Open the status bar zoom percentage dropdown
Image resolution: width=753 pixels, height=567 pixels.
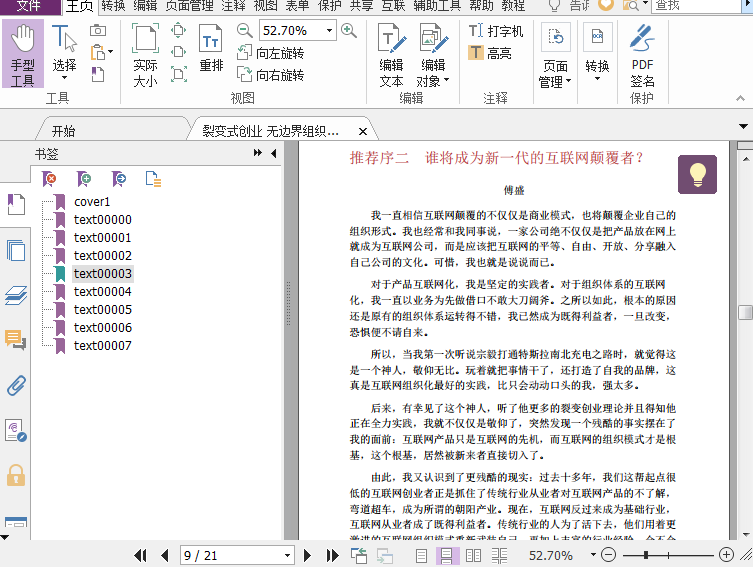593,555
